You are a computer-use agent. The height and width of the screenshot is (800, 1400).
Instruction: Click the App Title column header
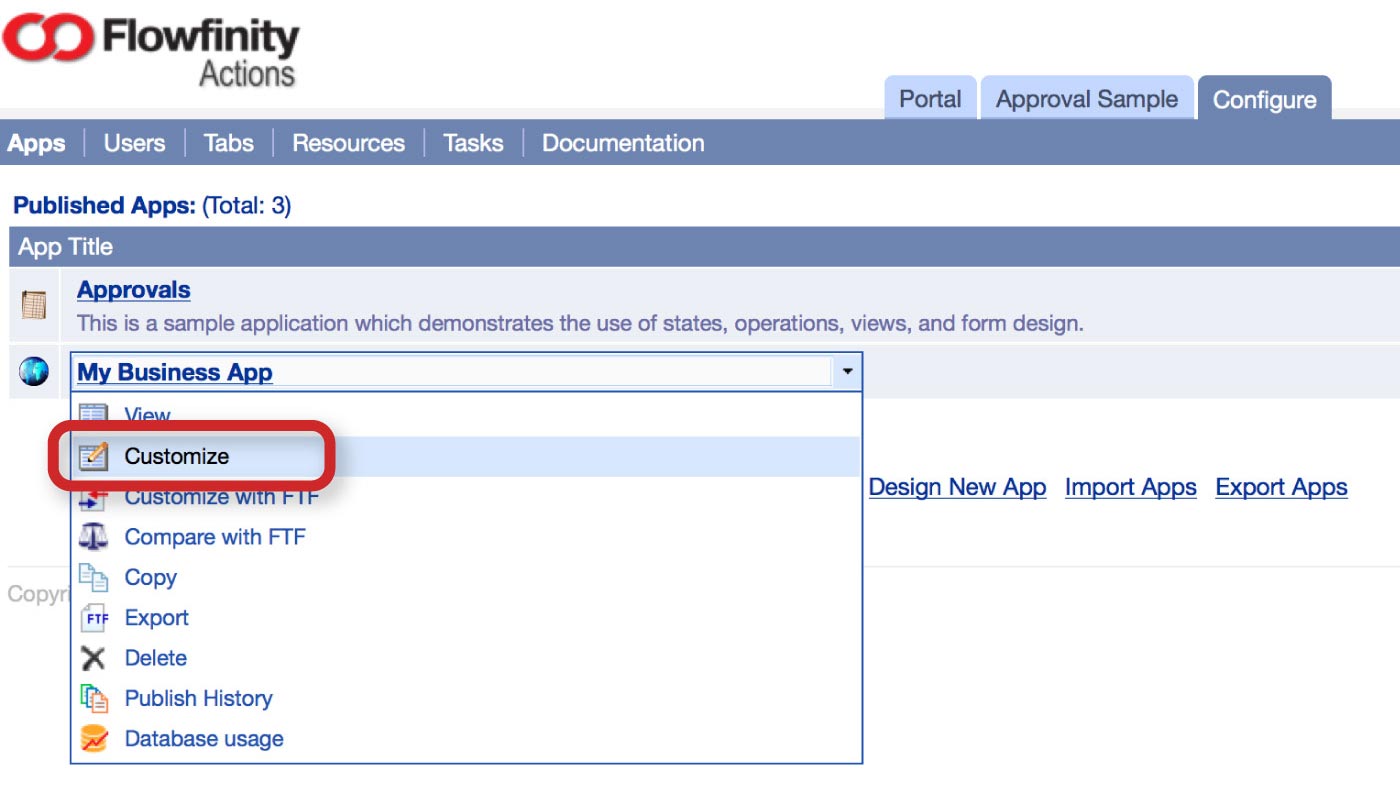click(66, 247)
